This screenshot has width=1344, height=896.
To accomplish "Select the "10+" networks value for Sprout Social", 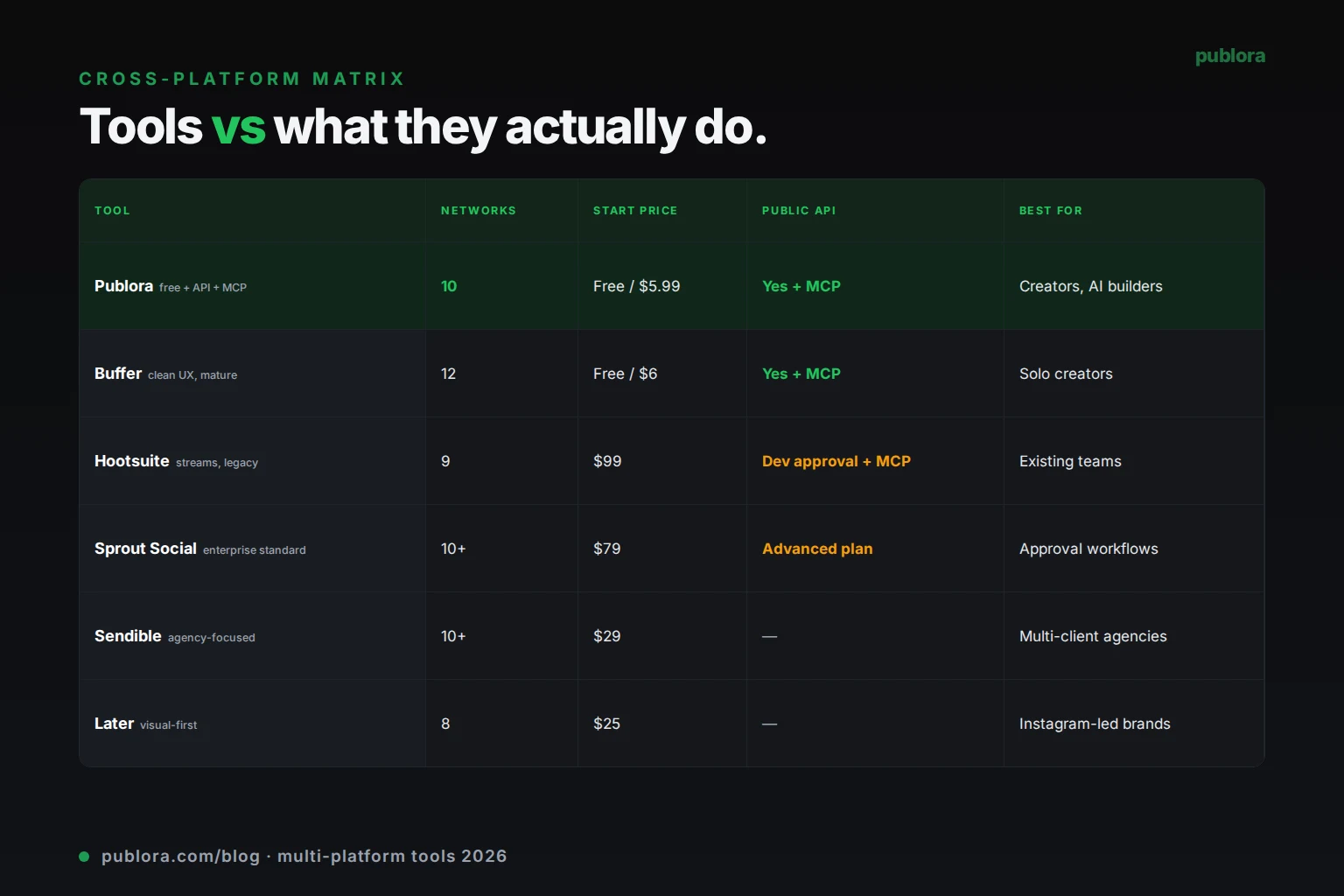I will 453,549.
